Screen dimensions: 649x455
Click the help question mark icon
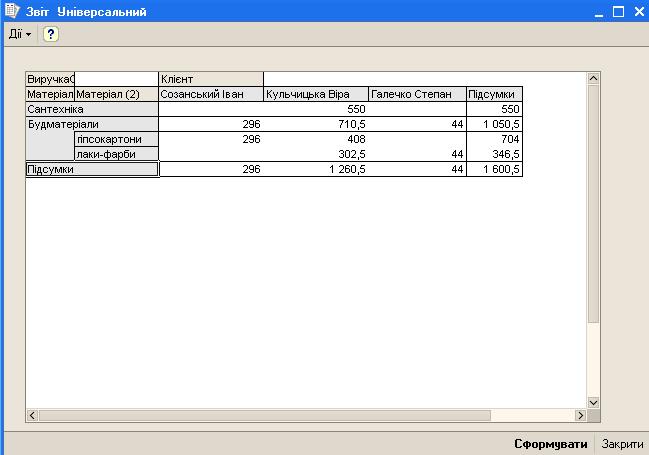pyautogui.click(x=50, y=34)
